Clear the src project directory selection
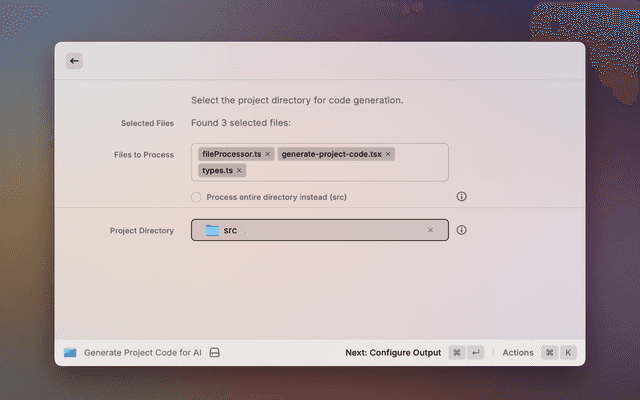This screenshot has height=400, width=640. pyautogui.click(x=430, y=230)
